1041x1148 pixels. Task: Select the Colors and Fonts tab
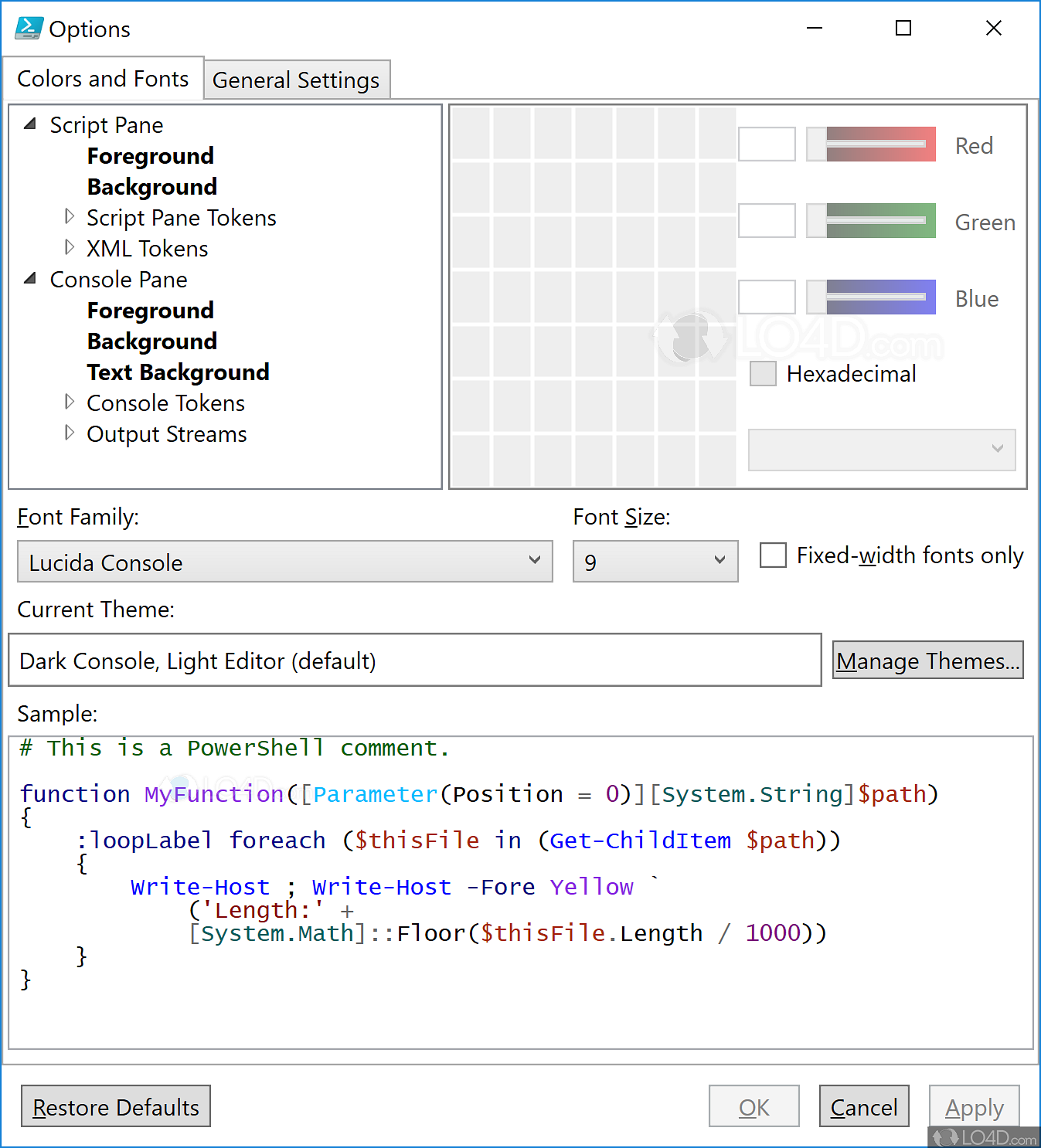[x=103, y=78]
